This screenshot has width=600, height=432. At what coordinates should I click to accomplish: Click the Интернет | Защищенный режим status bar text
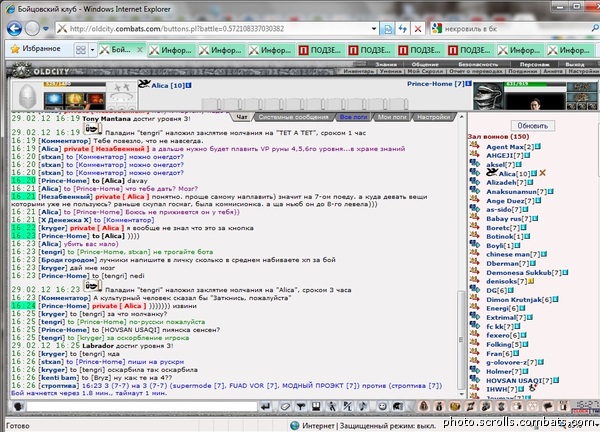tap(368, 425)
